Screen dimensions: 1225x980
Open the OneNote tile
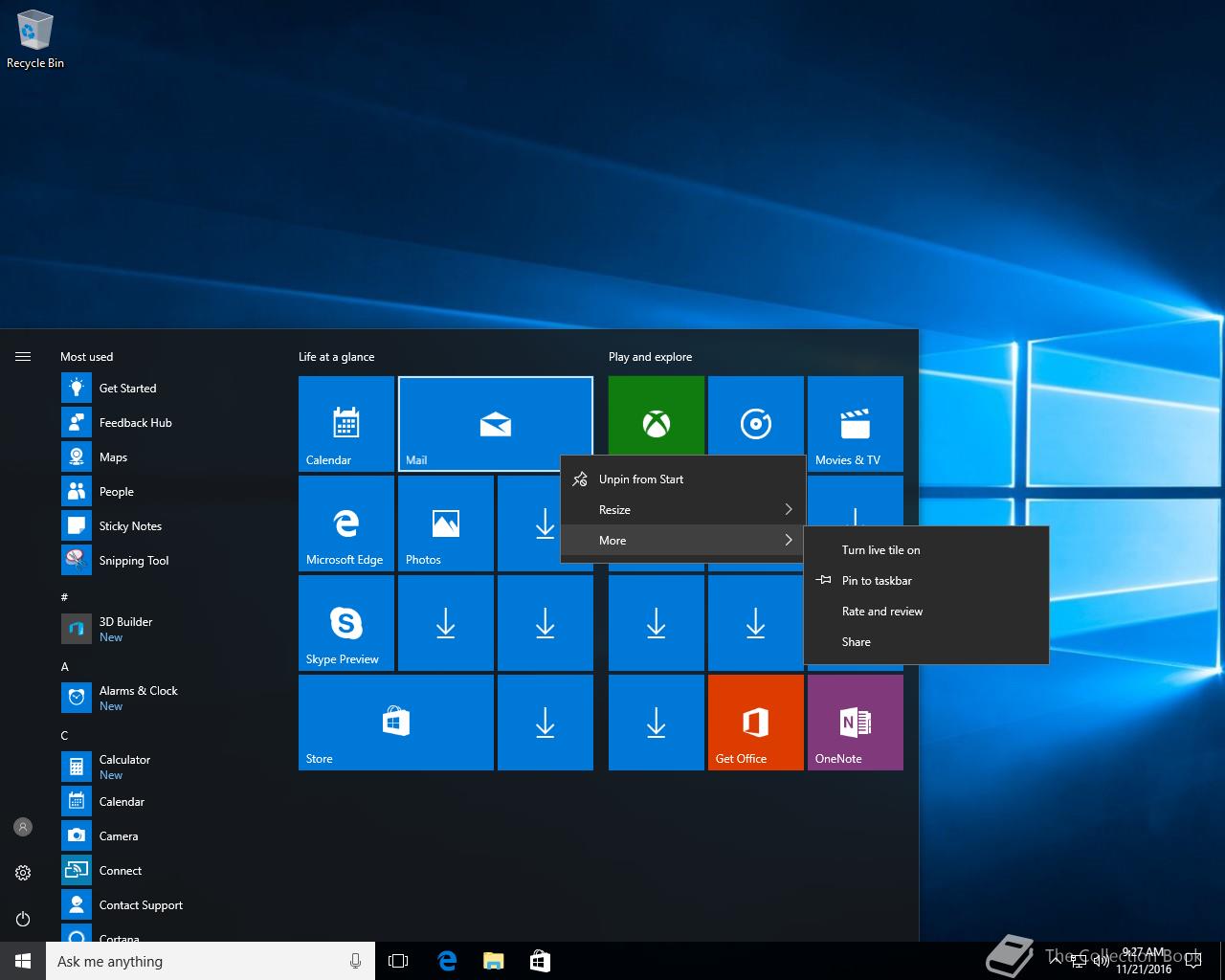coord(855,723)
